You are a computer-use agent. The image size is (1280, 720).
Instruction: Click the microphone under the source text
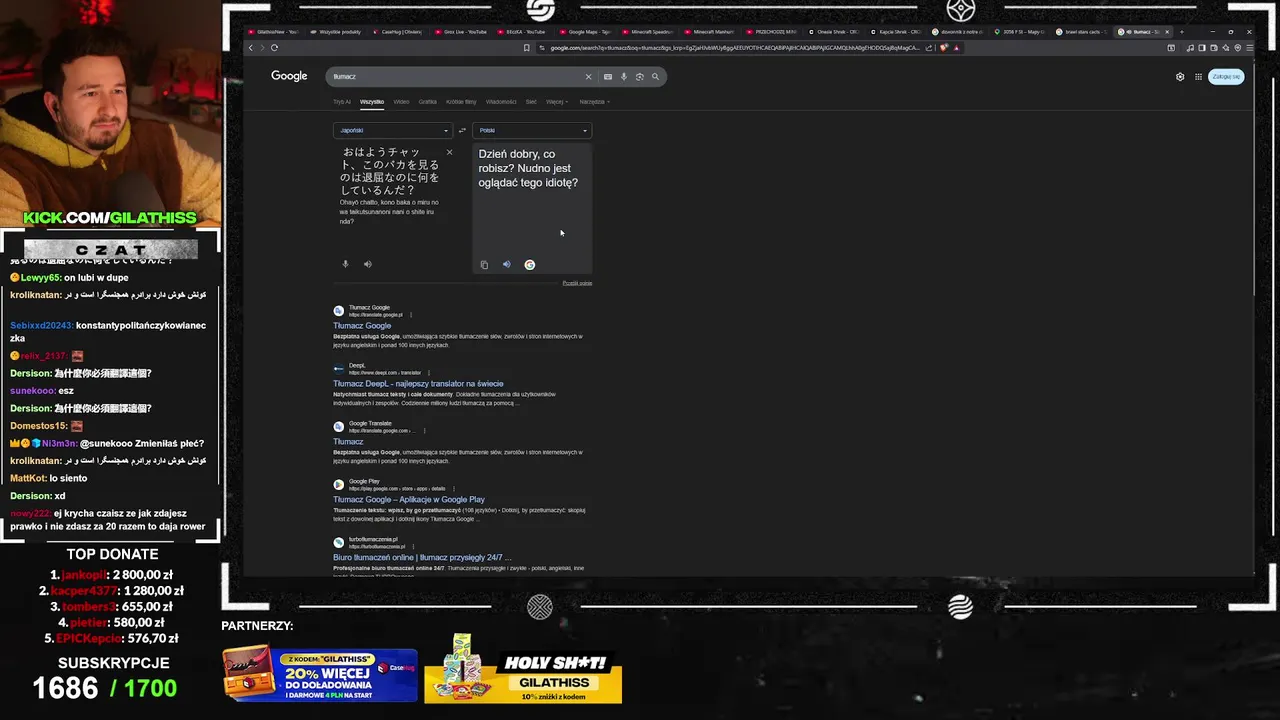[x=346, y=264]
